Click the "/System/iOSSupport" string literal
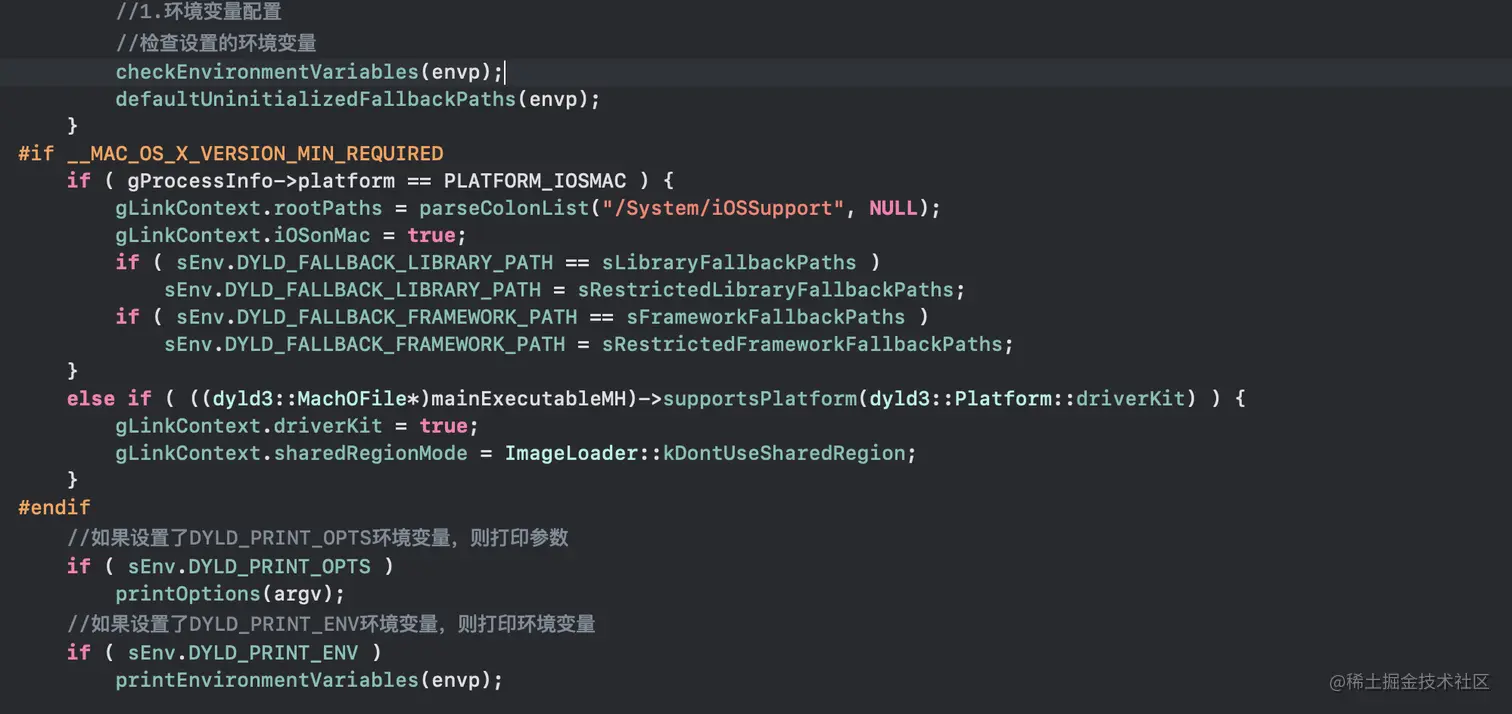Image resolution: width=1512 pixels, height=714 pixels. [723, 208]
